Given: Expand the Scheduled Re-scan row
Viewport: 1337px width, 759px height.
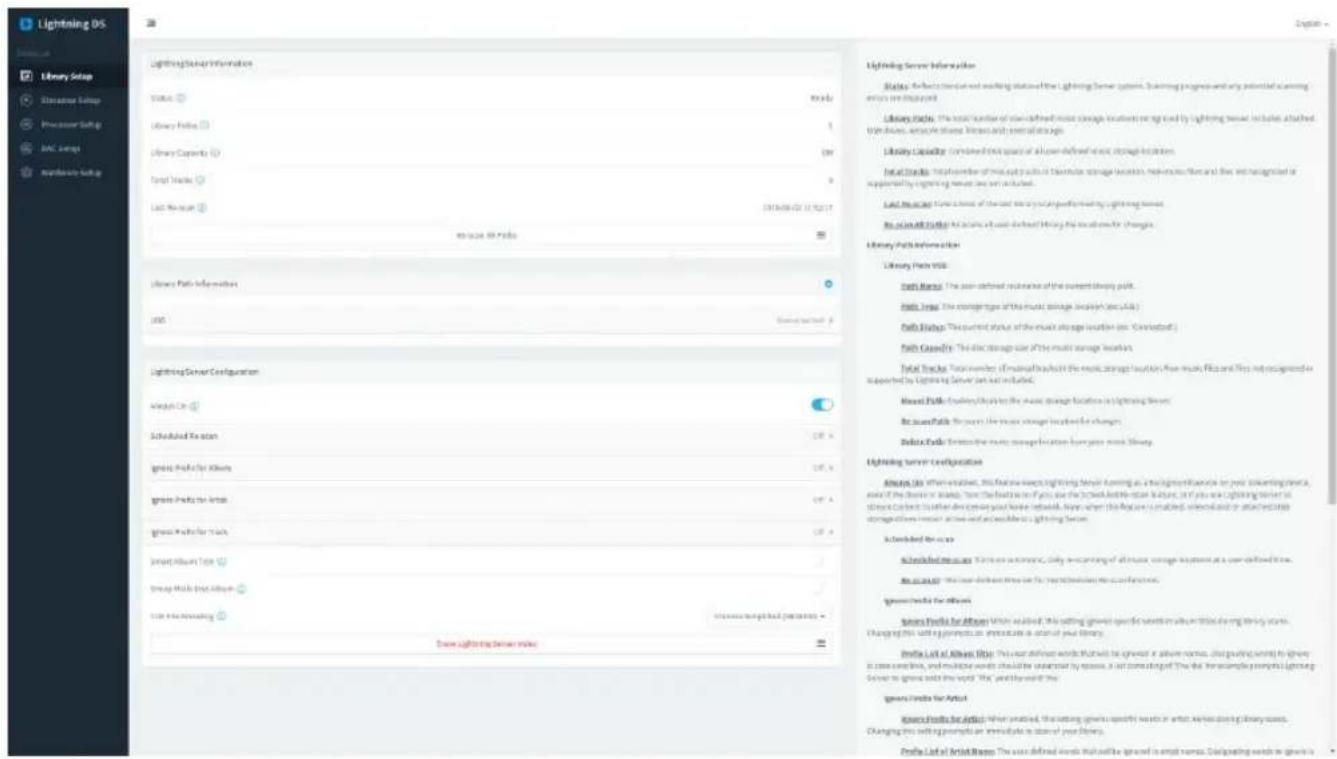Looking at the screenshot, I should coord(491,437).
